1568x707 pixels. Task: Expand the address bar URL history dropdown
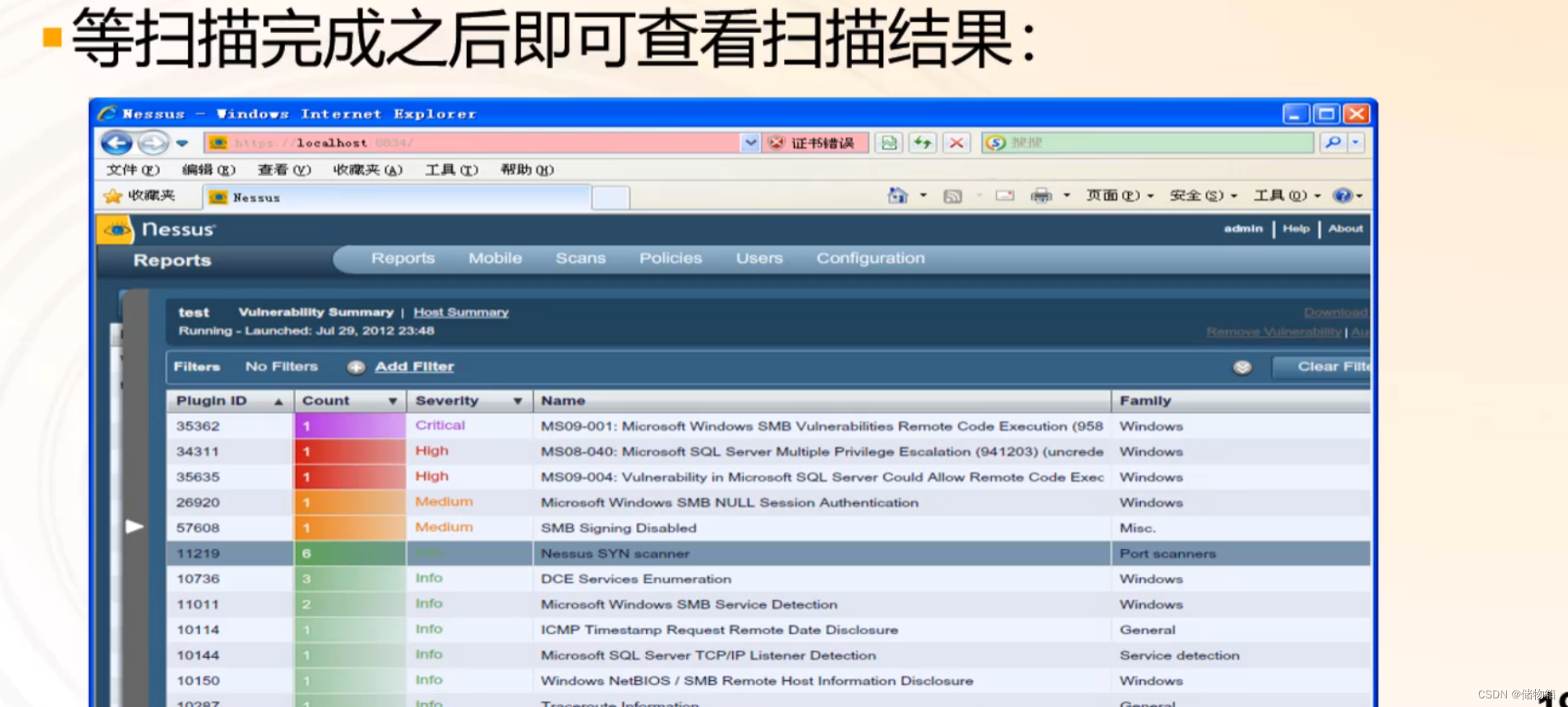click(750, 142)
